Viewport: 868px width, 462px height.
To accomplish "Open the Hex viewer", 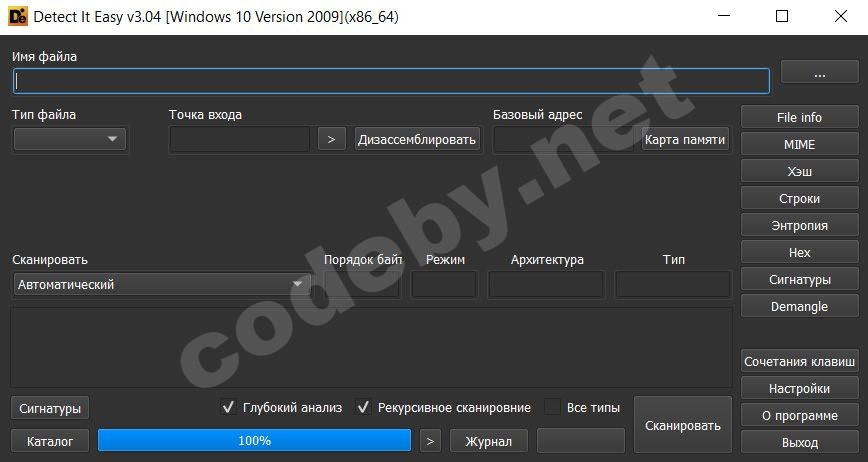I will 799,252.
